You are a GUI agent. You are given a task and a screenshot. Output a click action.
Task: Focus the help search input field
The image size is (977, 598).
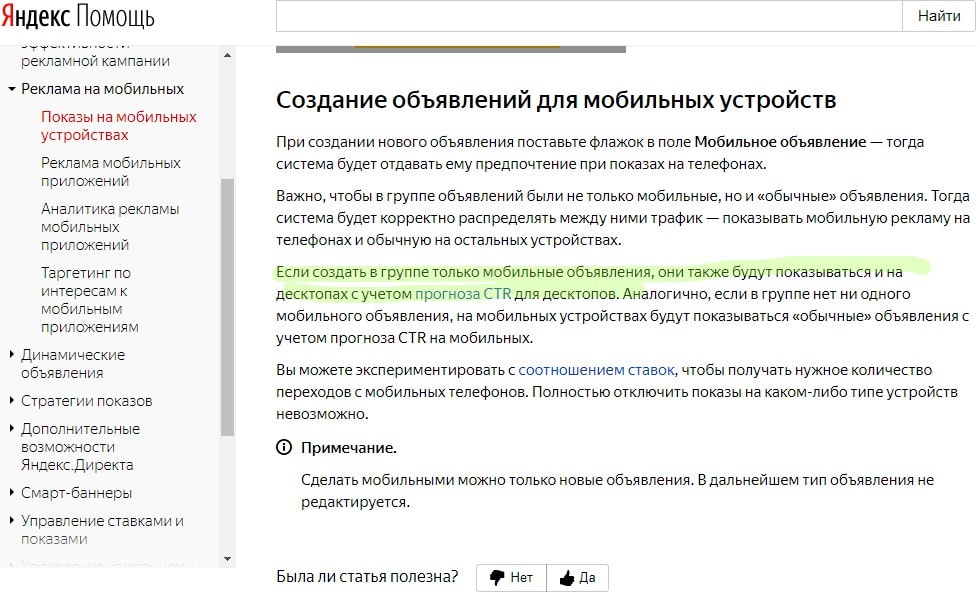click(x=589, y=16)
